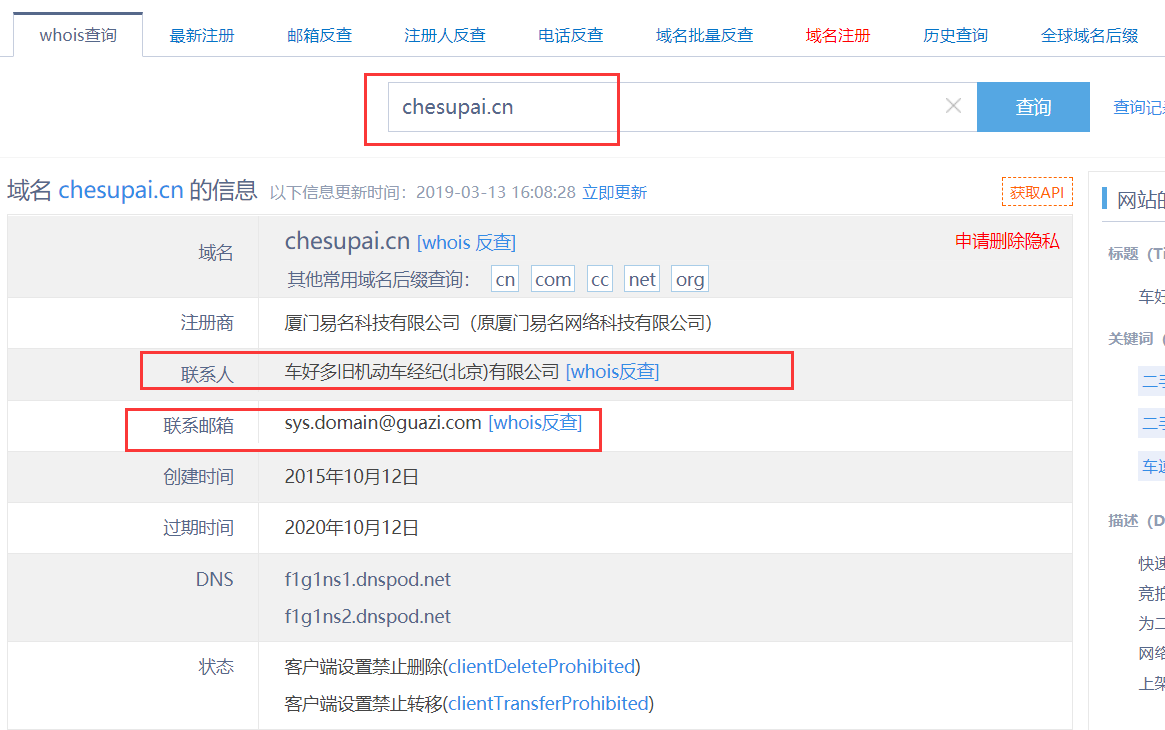Click the 状态 row label

click(x=216, y=666)
